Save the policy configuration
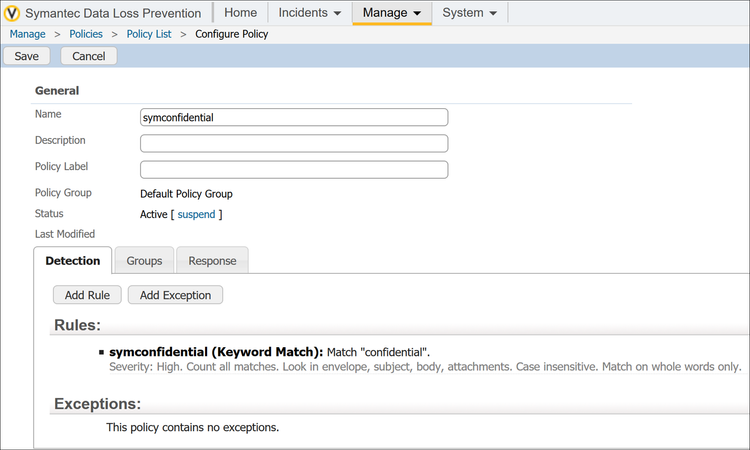Viewport: 750px width, 450px height. [x=27, y=56]
